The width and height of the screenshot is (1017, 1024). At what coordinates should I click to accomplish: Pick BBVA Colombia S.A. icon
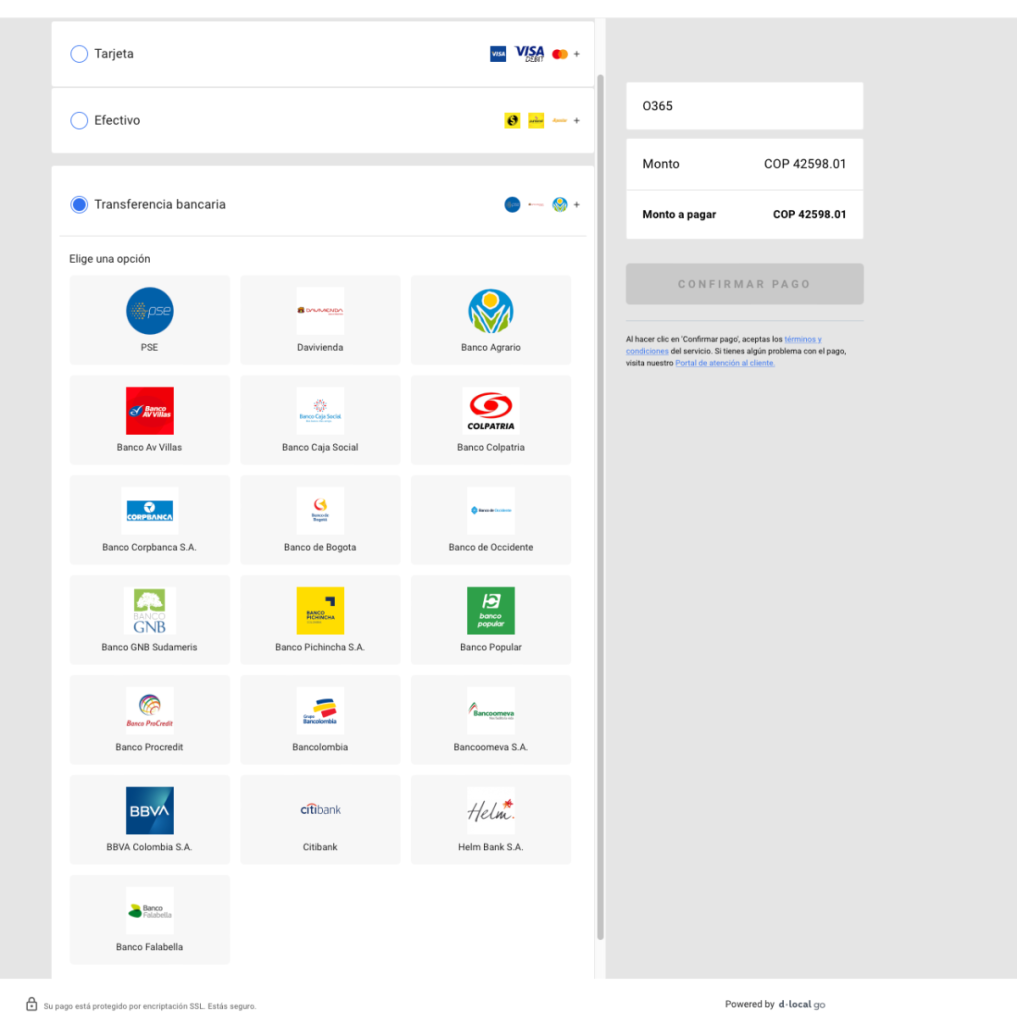pyautogui.click(x=149, y=811)
